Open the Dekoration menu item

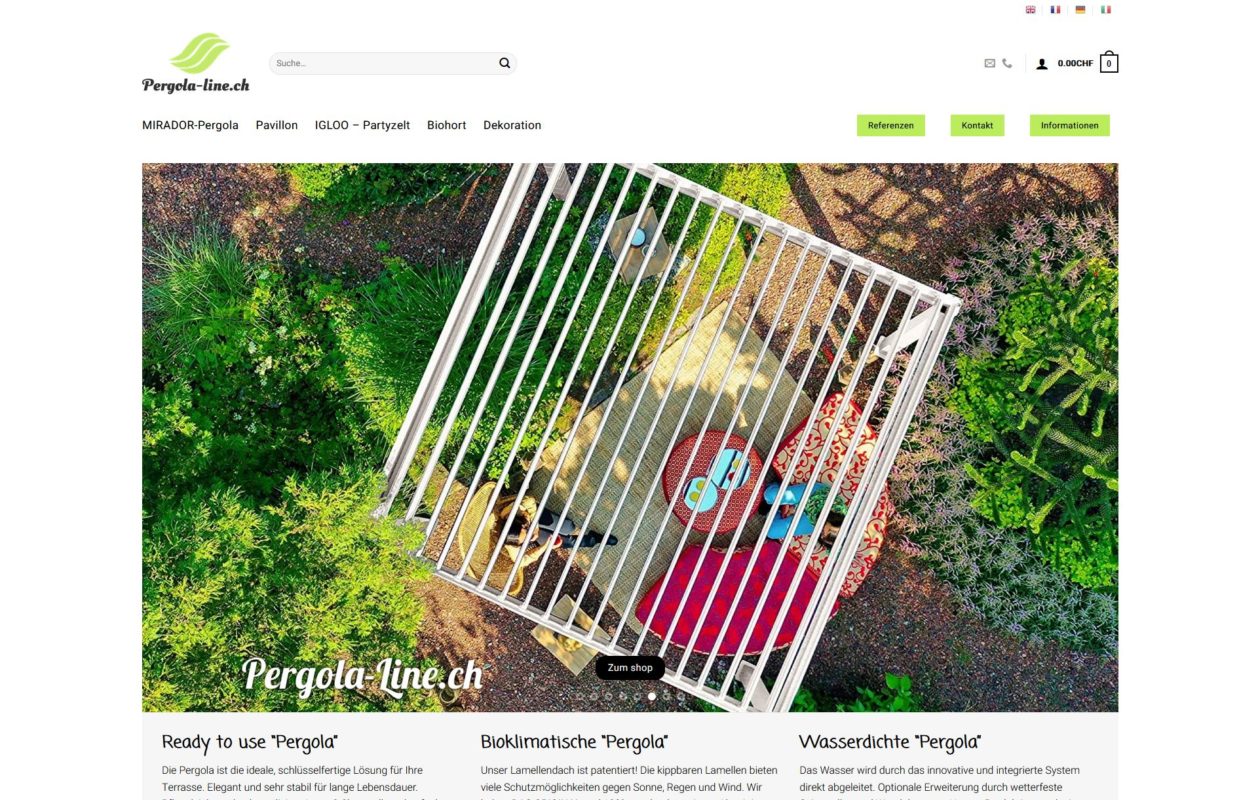click(512, 125)
